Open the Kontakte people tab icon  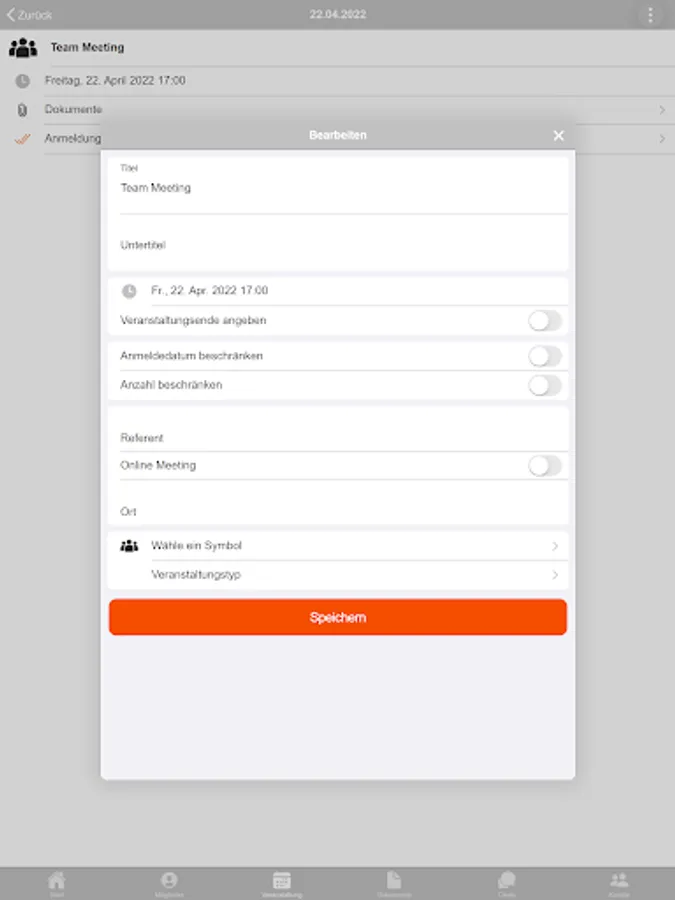(619, 883)
